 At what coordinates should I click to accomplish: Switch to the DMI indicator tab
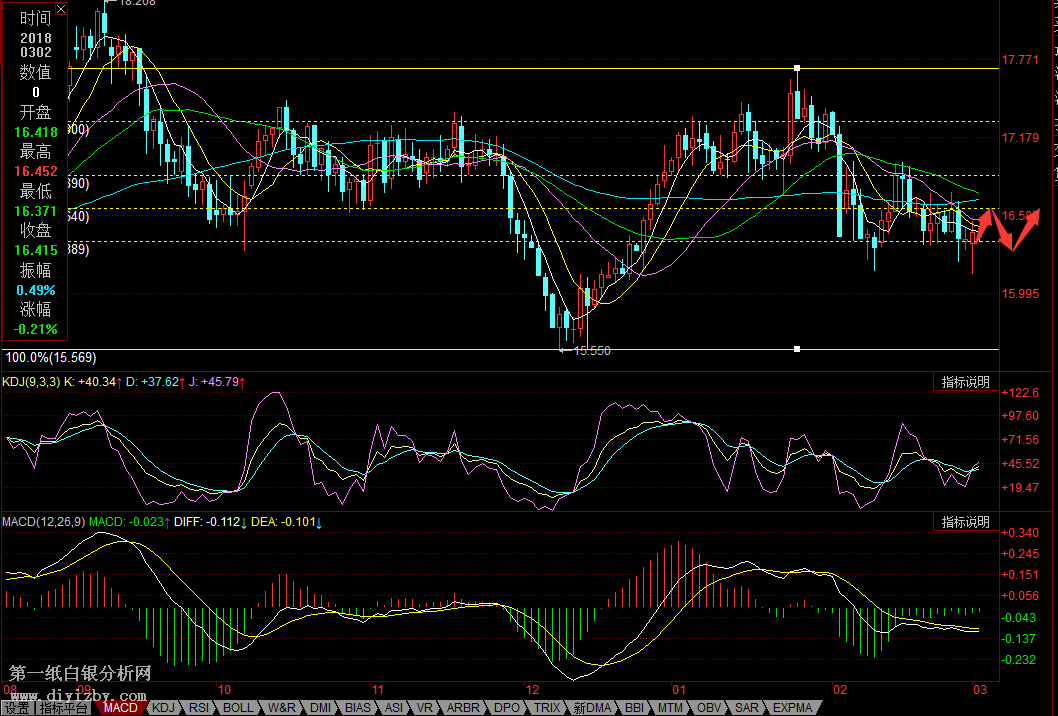[321, 708]
